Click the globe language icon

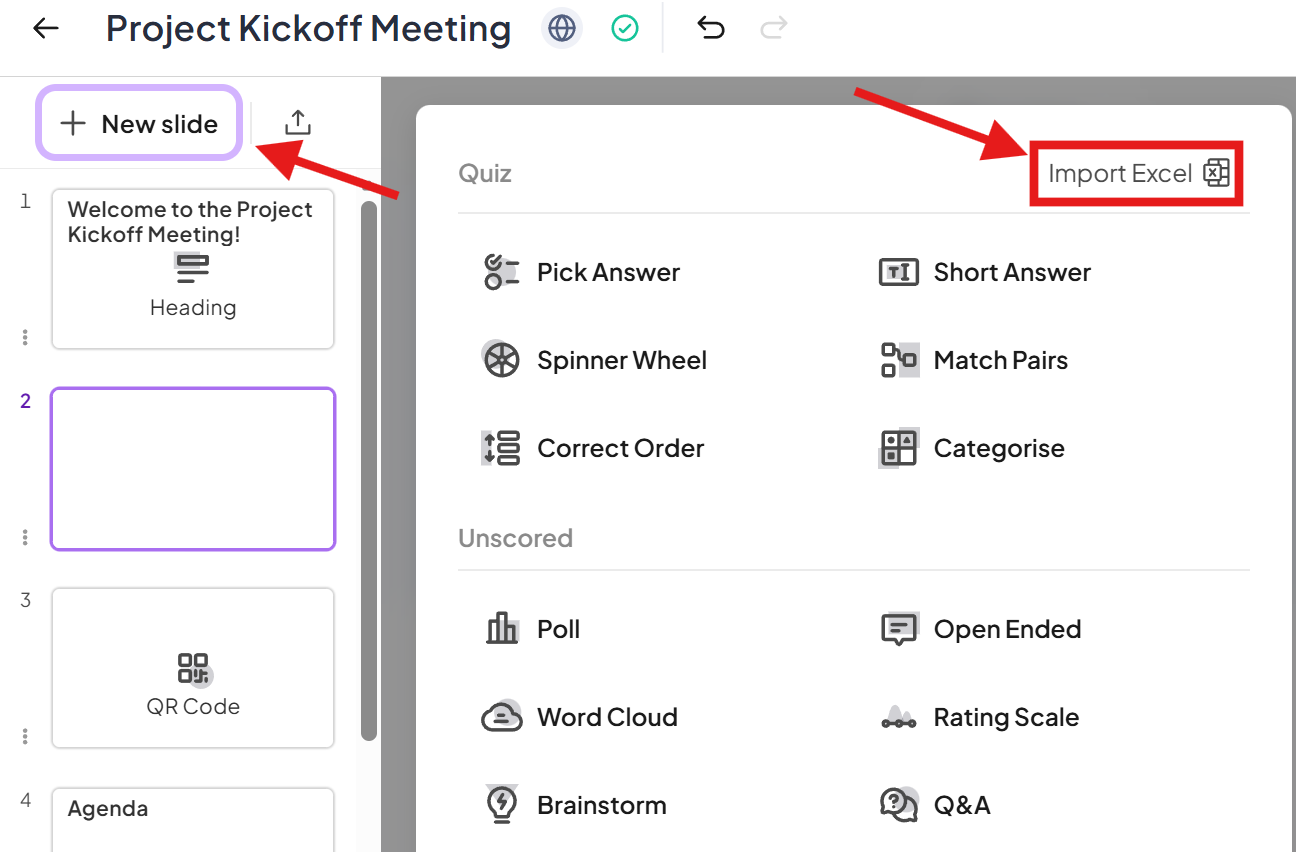[x=562, y=29]
